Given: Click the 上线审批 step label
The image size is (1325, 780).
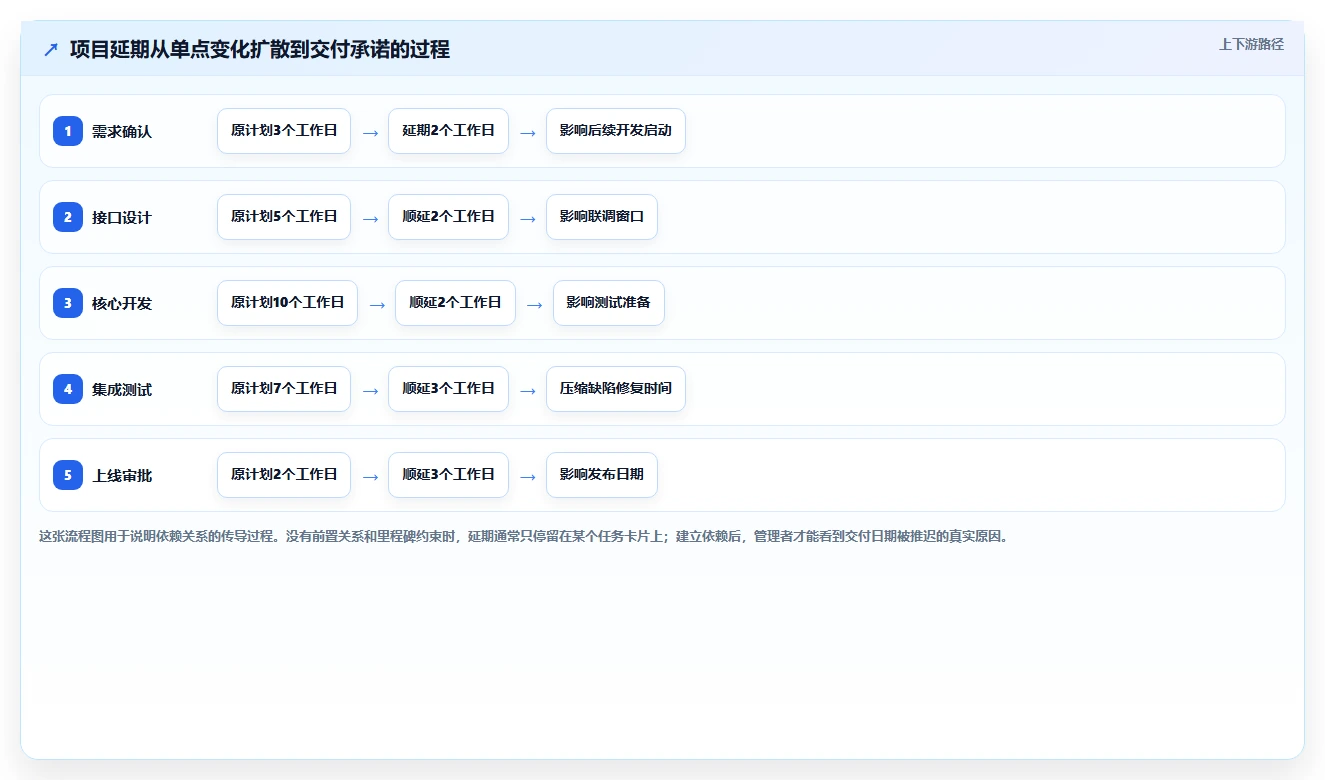Looking at the screenshot, I should pyautogui.click(x=122, y=475).
